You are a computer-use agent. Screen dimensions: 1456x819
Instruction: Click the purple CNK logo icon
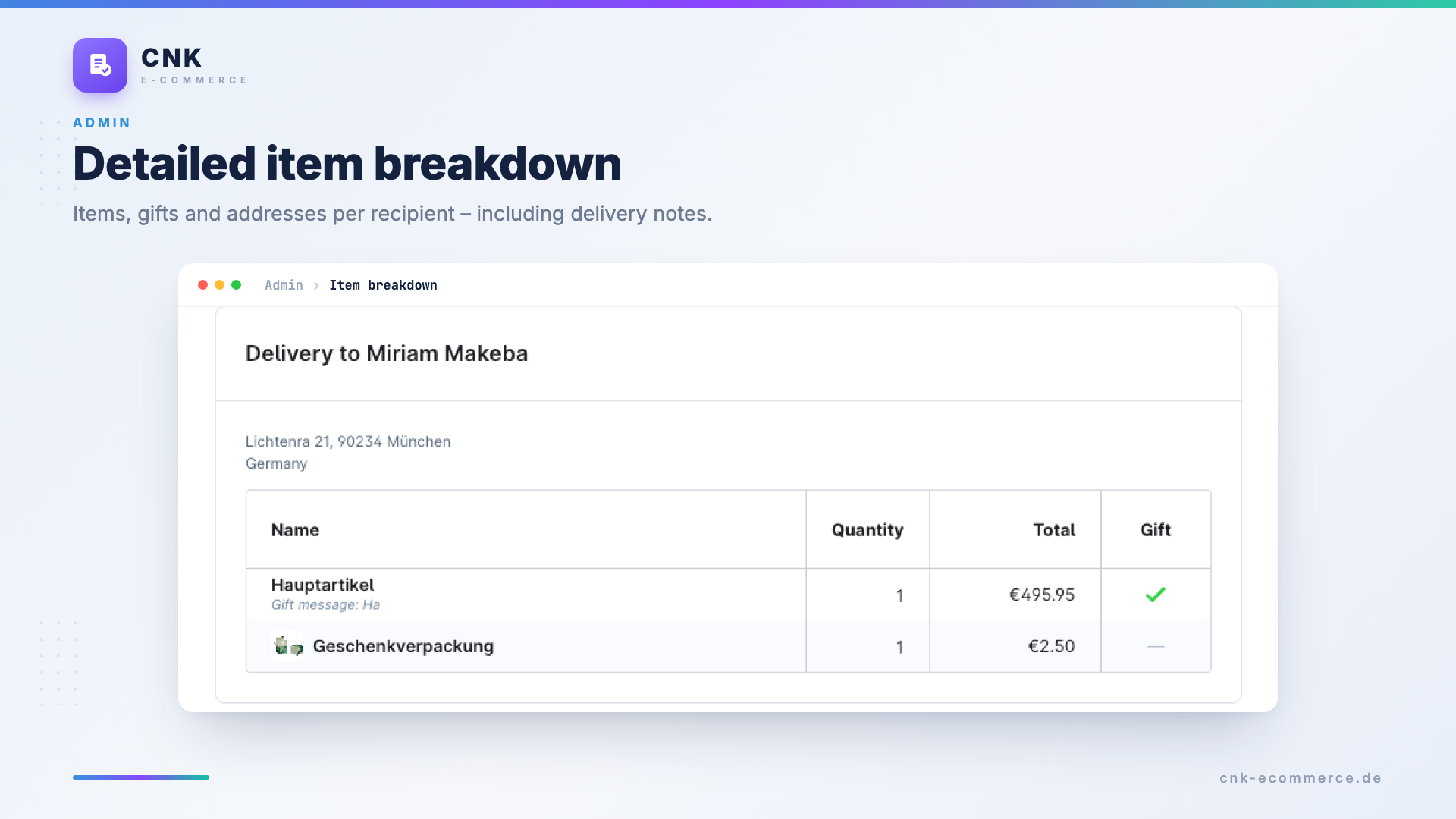point(100,65)
